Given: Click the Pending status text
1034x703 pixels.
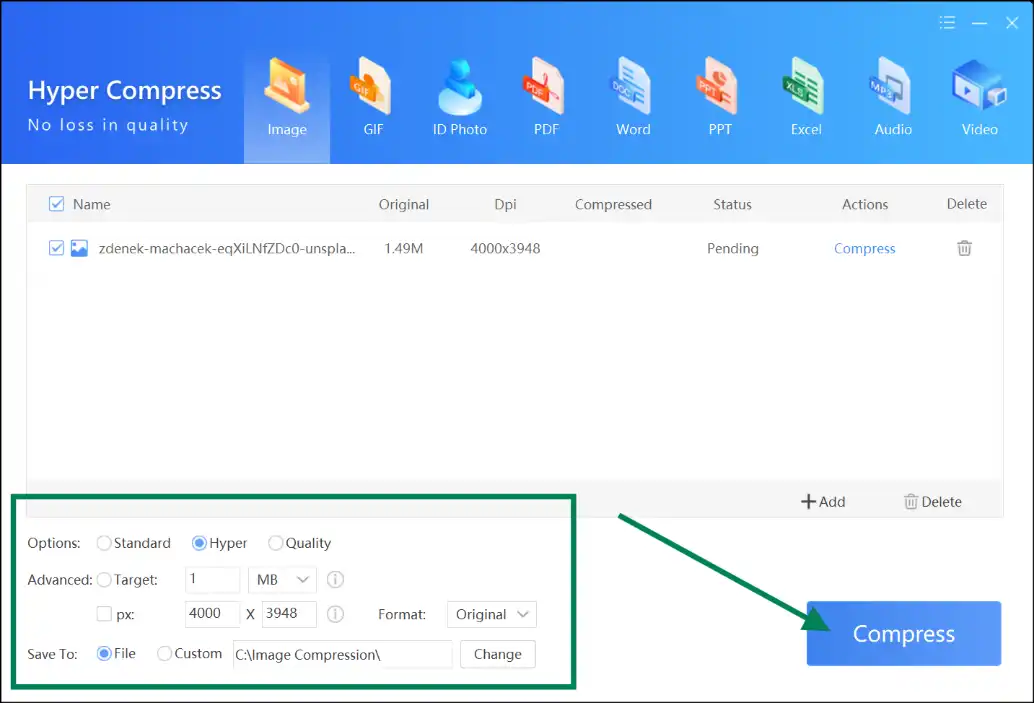Looking at the screenshot, I should pyautogui.click(x=733, y=249).
